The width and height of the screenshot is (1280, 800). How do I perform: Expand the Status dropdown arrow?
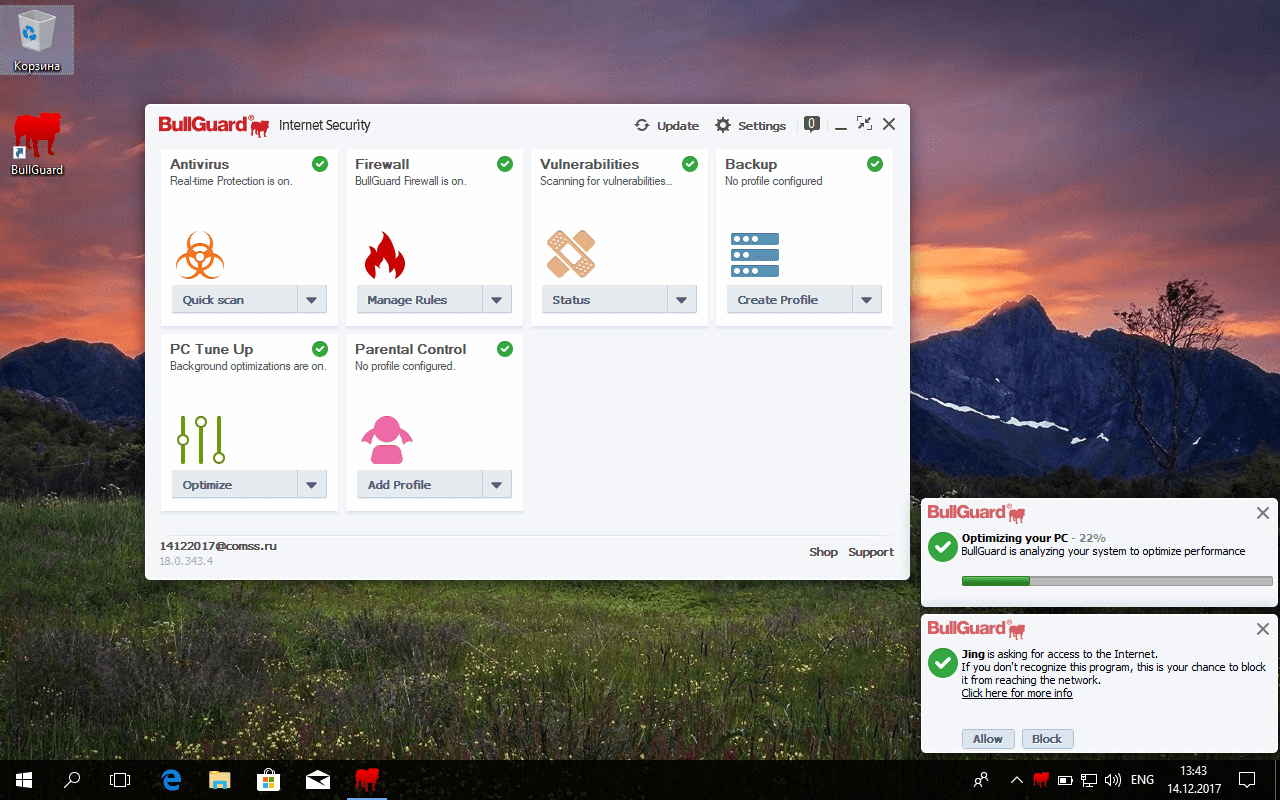682,299
